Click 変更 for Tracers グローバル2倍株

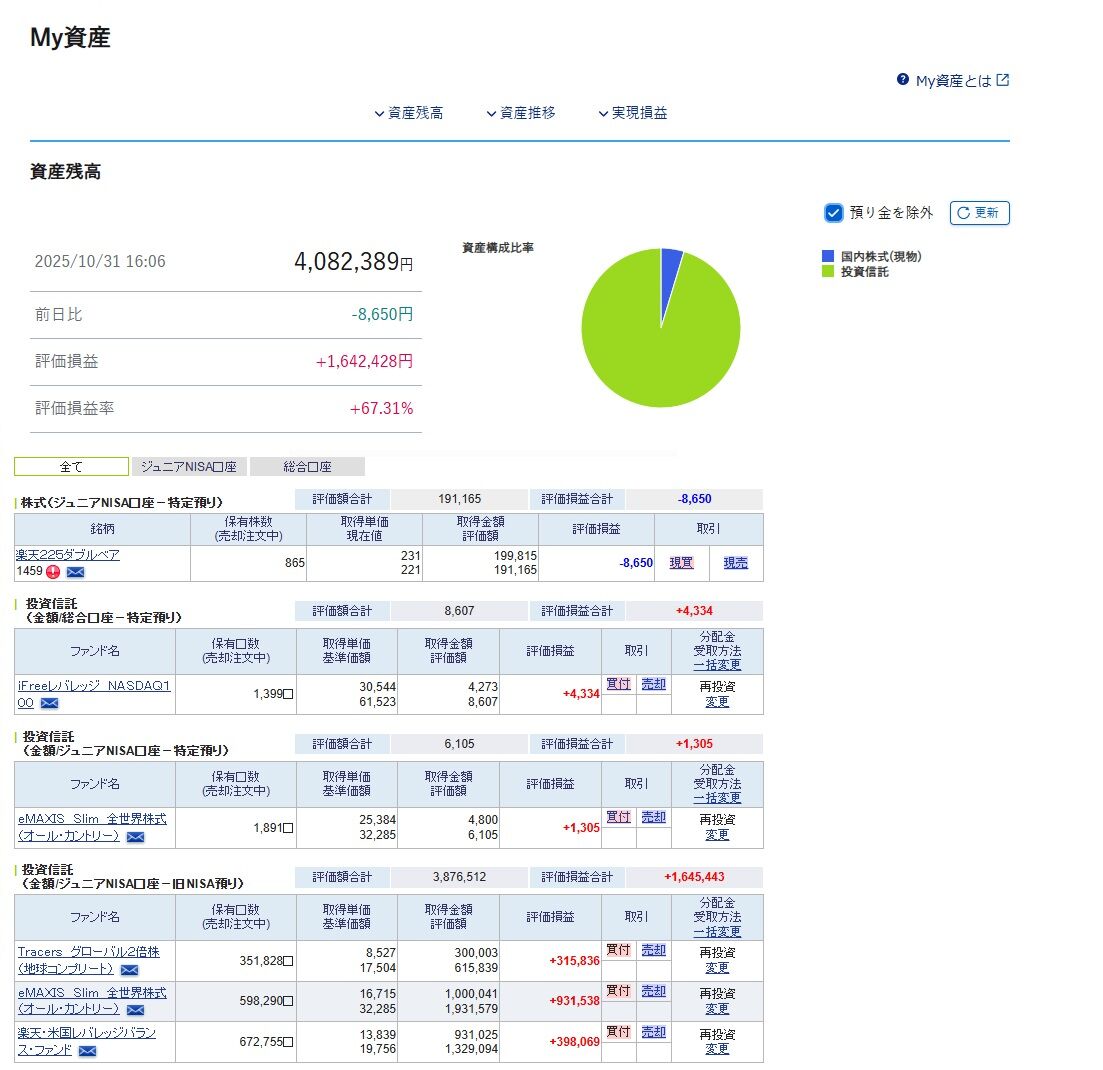[717, 967]
